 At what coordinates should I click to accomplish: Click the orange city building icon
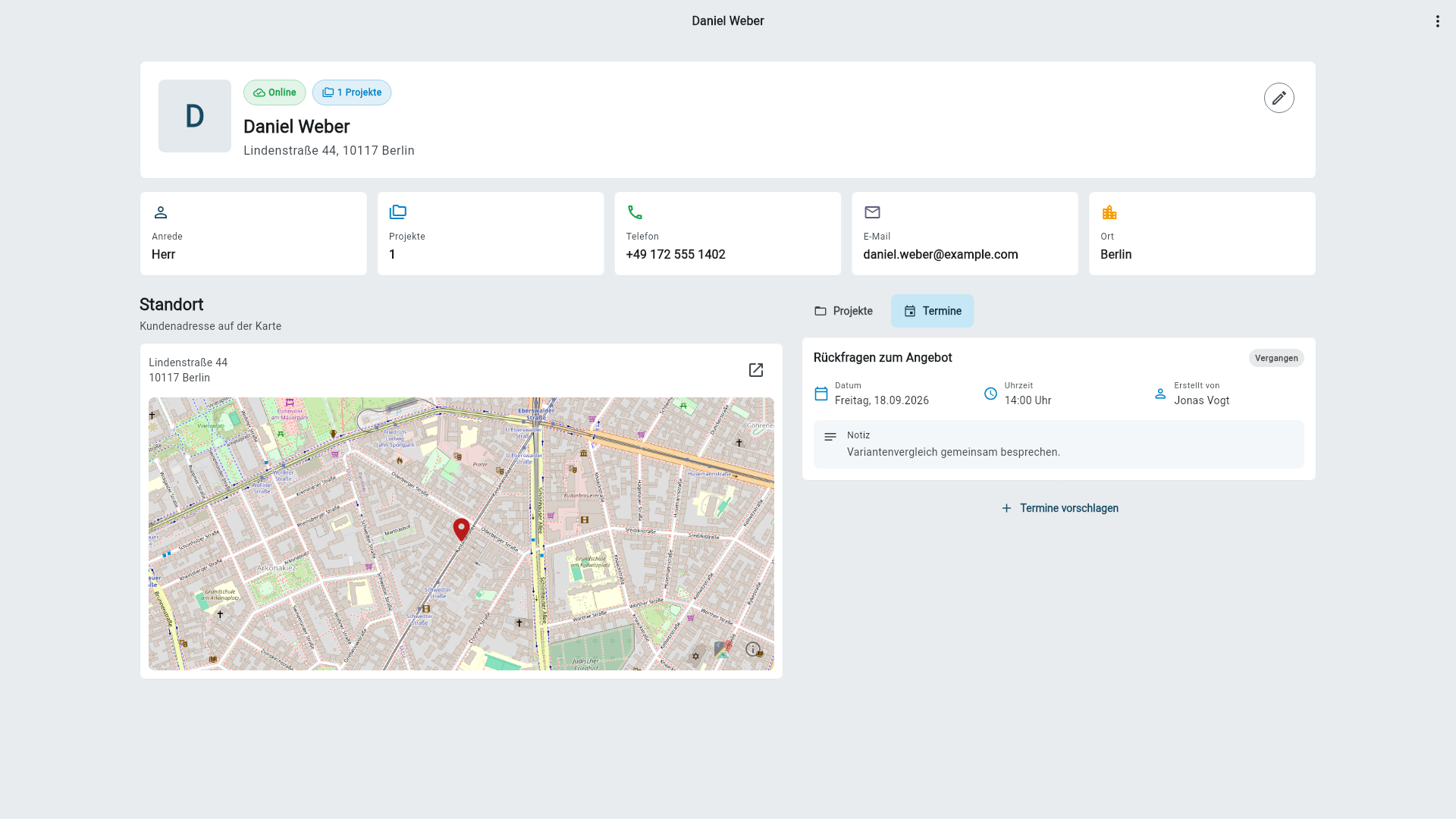(1109, 212)
